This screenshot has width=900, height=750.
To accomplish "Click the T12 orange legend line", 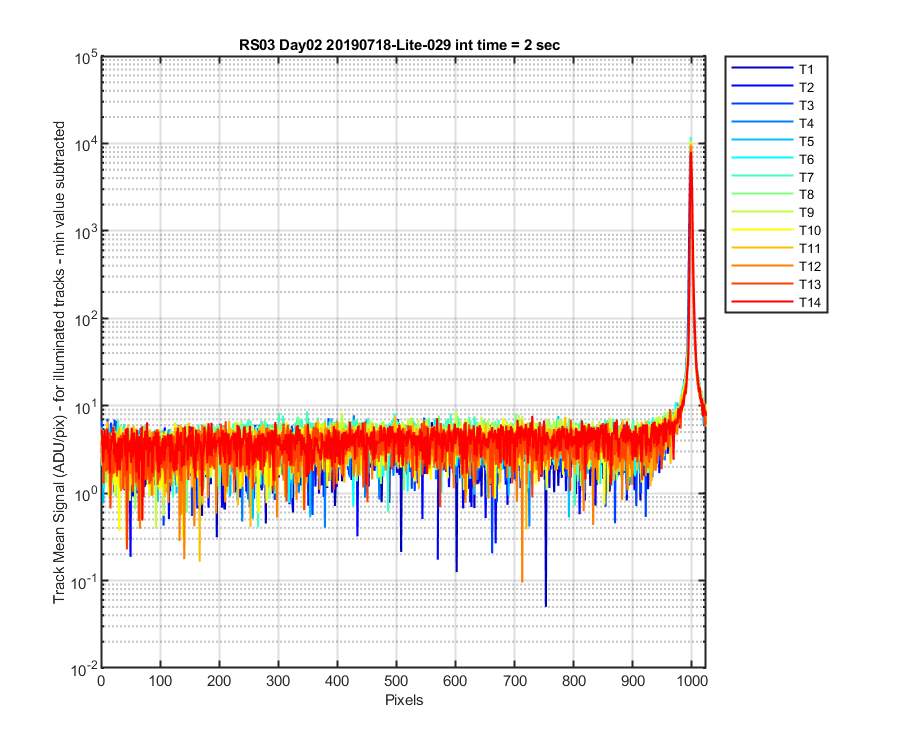I will [762, 265].
